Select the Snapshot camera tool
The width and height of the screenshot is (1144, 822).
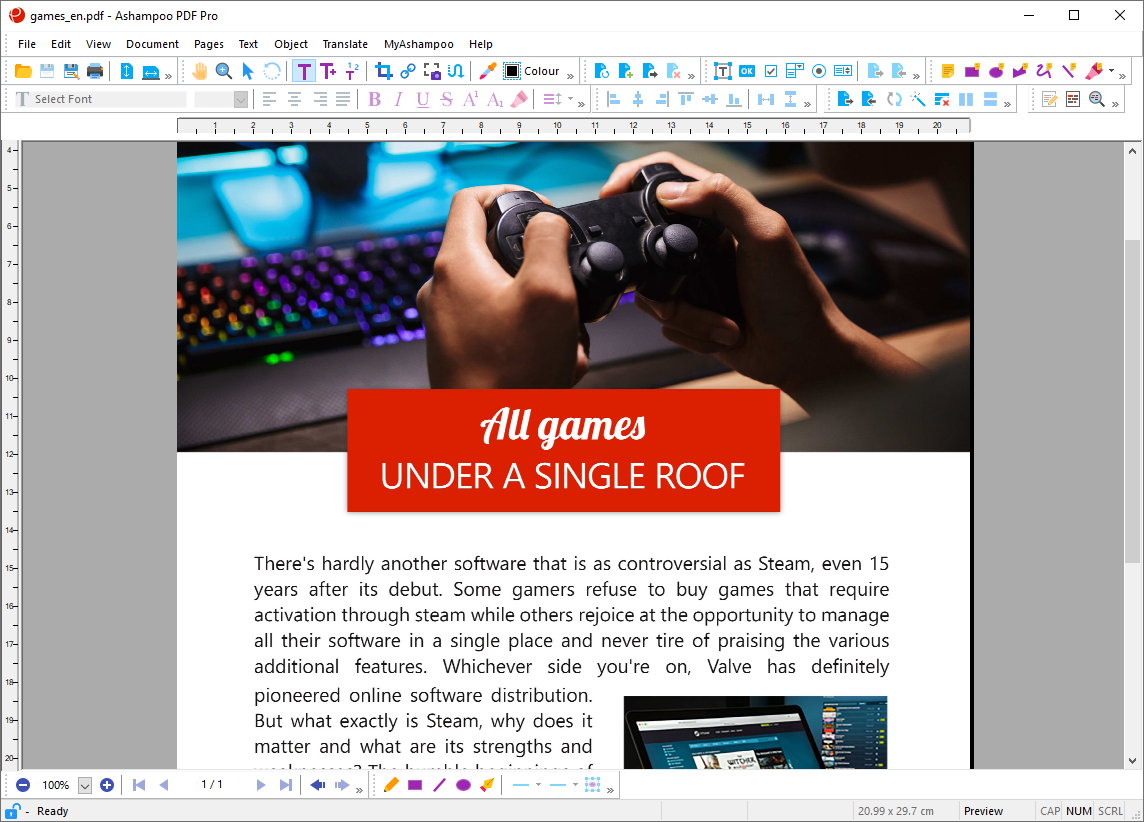pyautogui.click(x=432, y=71)
